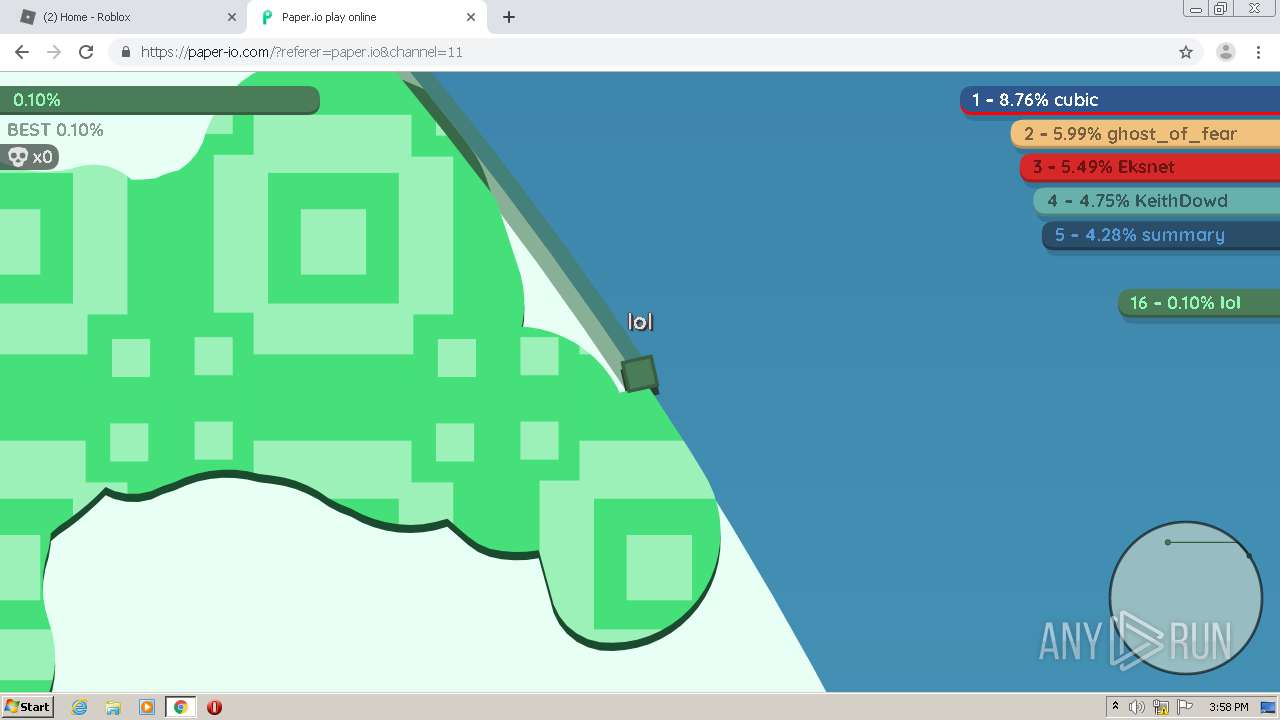Go forward to the next page
The height and width of the screenshot is (720, 1280).
[x=54, y=52]
